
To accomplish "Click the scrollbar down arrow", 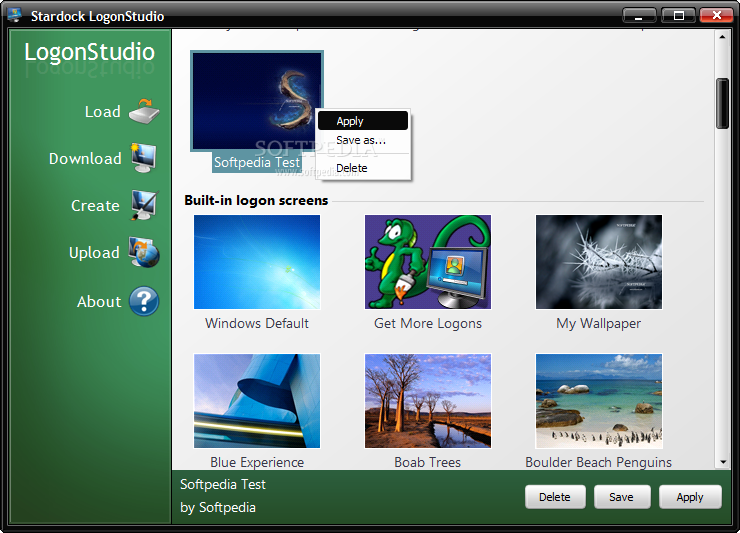I will point(722,462).
